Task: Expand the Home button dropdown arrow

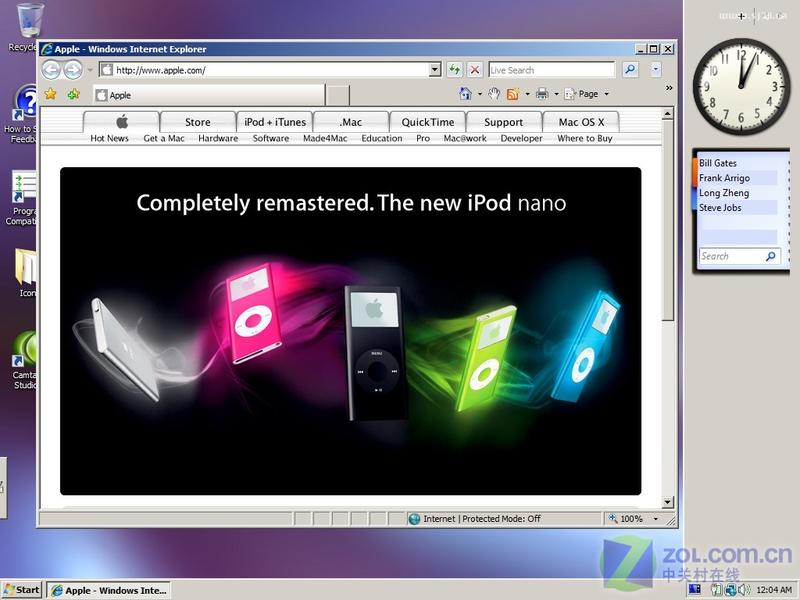Action: [480, 94]
